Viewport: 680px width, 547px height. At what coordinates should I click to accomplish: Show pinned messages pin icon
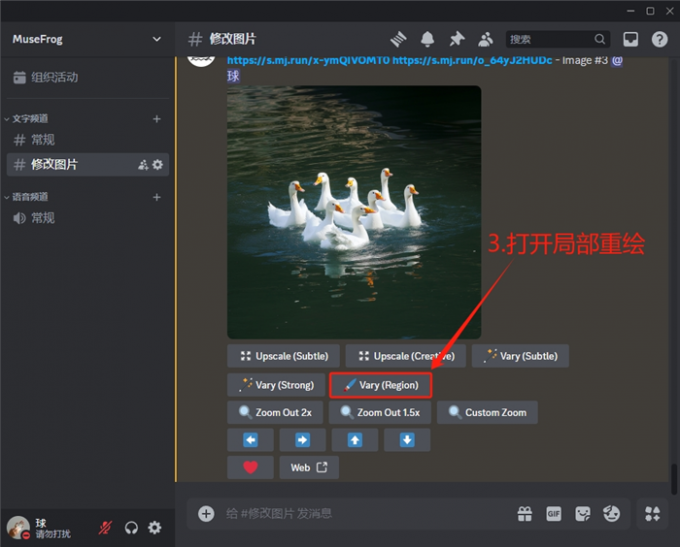click(x=457, y=39)
